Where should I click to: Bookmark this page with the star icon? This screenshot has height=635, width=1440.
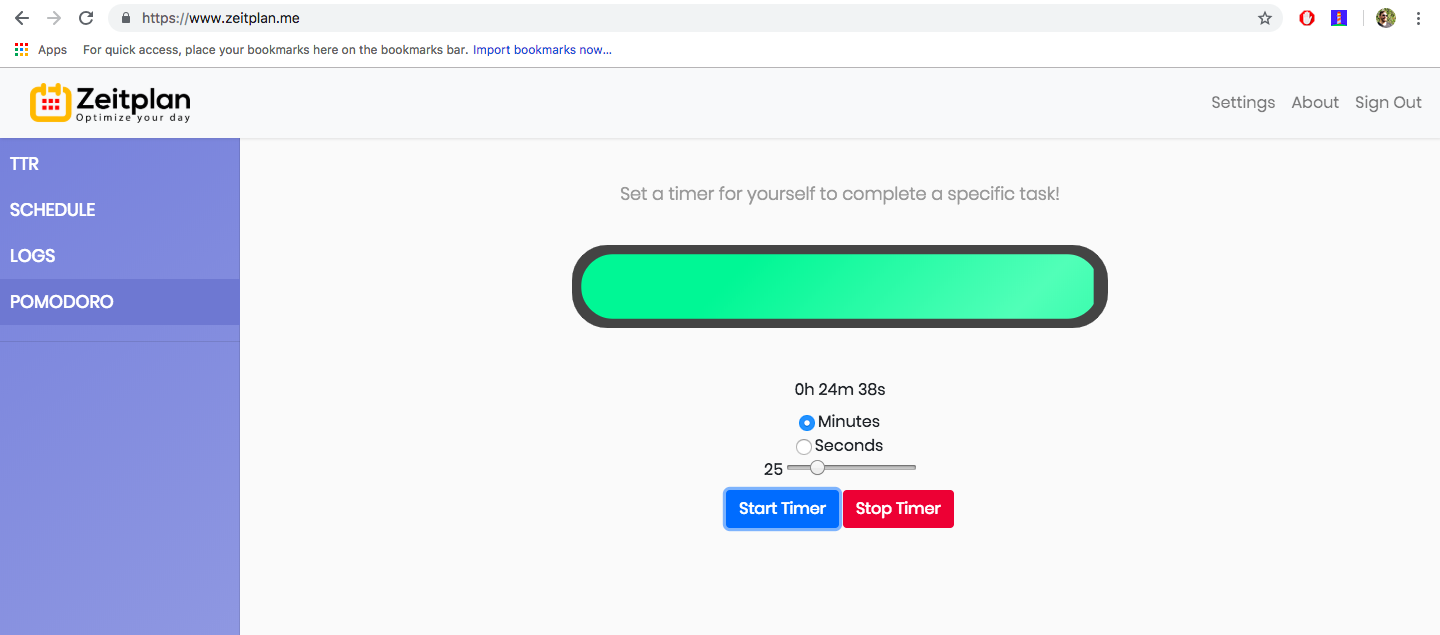pos(1265,18)
